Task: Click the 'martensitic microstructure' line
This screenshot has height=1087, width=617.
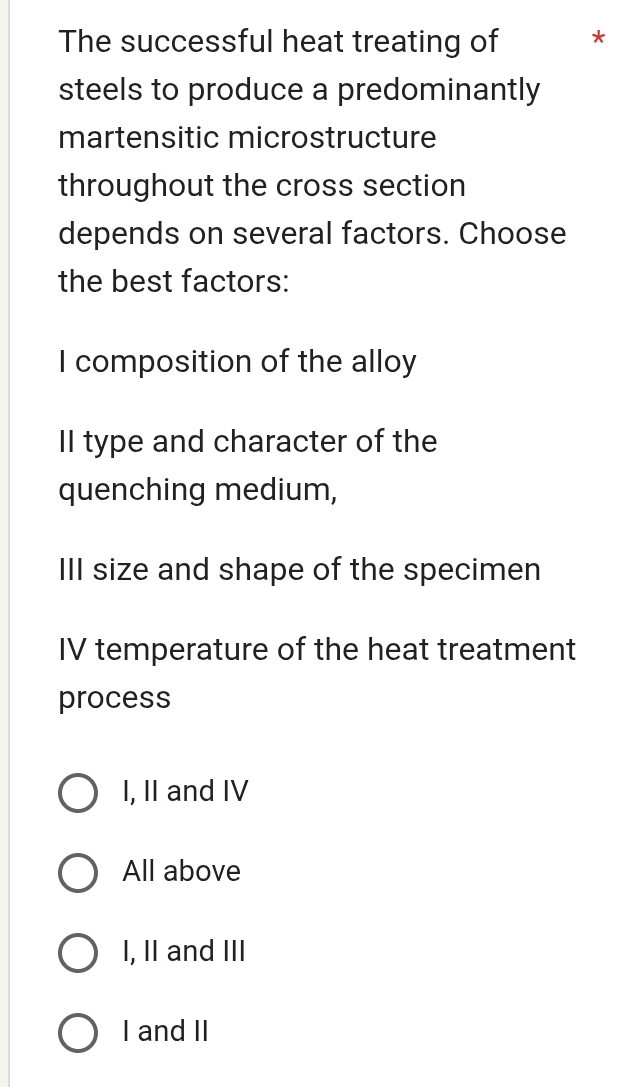Action: tap(247, 138)
